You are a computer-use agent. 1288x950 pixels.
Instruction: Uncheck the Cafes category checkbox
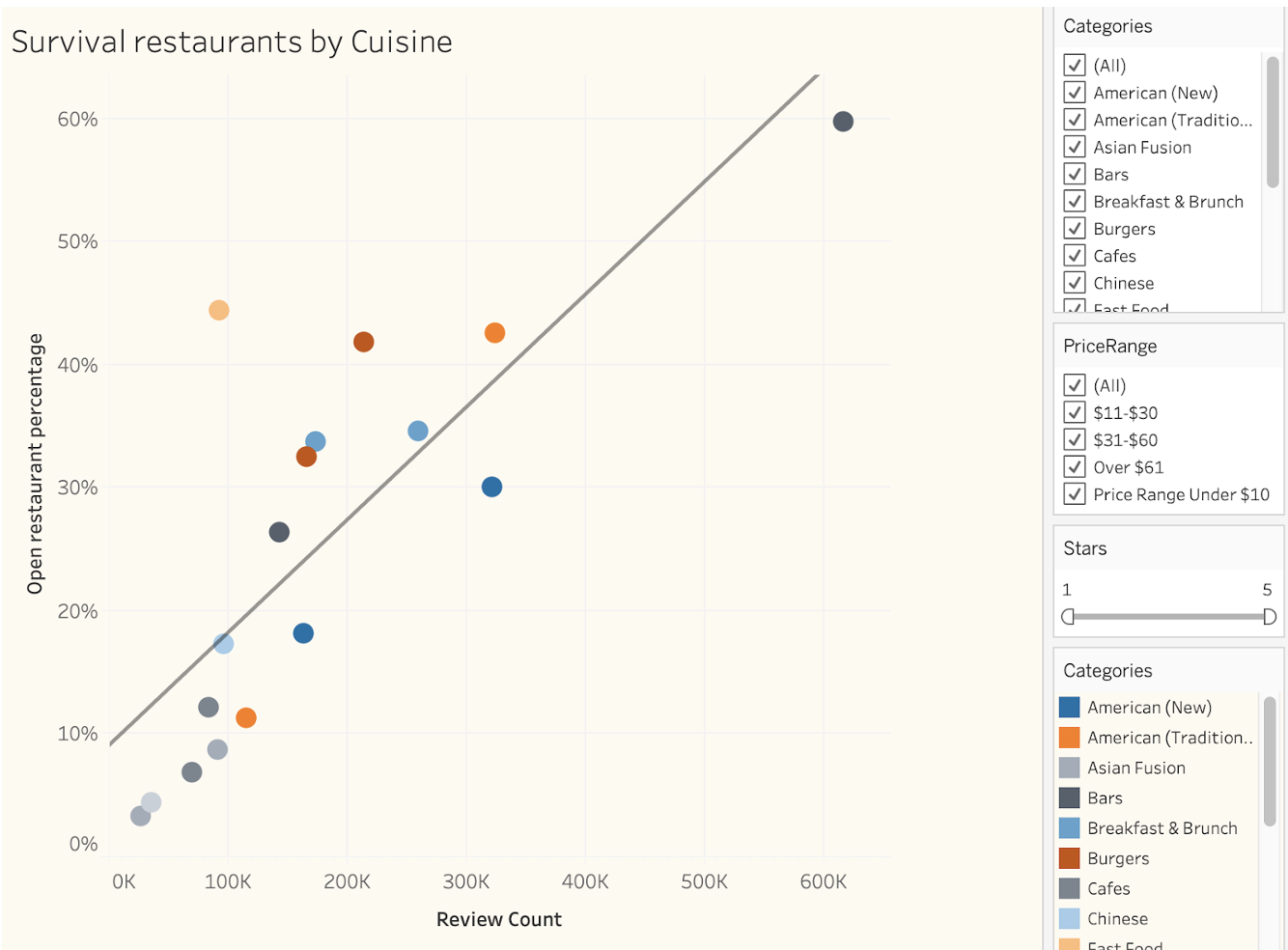[x=1074, y=255]
